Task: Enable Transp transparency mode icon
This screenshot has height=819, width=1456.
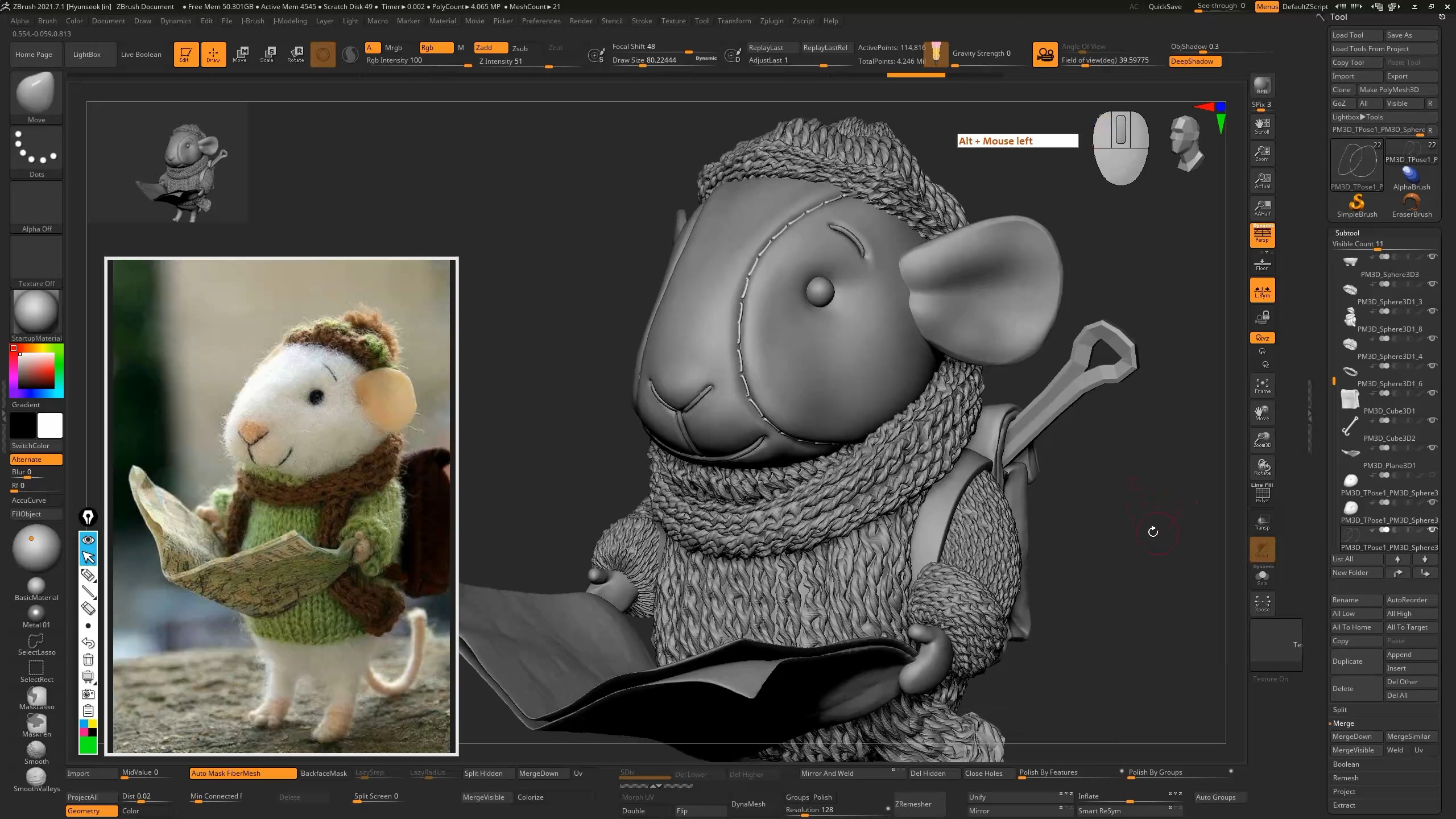Action: click(x=1262, y=522)
